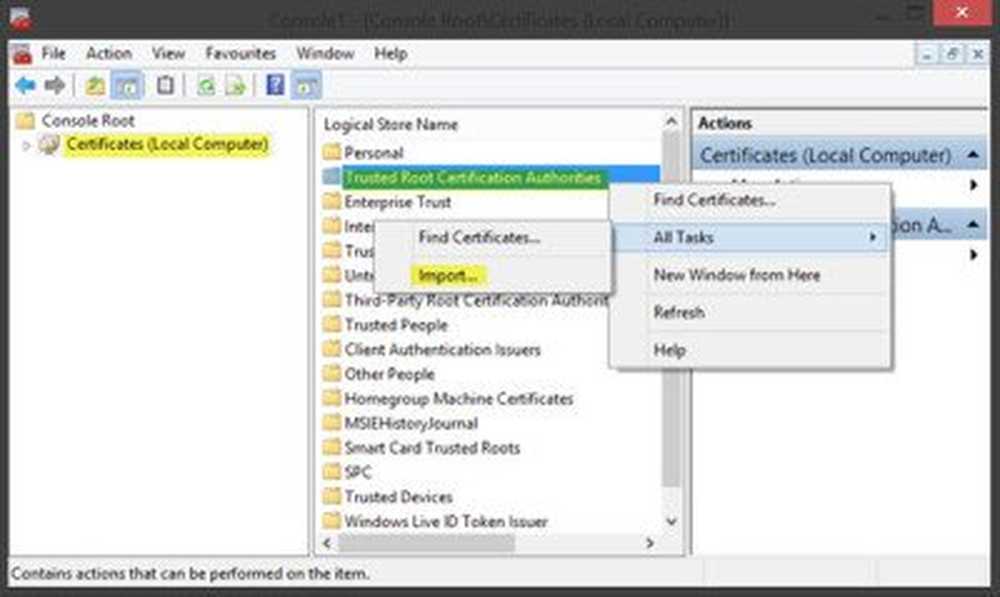The image size is (1000, 597).
Task: Click the horizontal scroll left arrow
Action: (328, 543)
